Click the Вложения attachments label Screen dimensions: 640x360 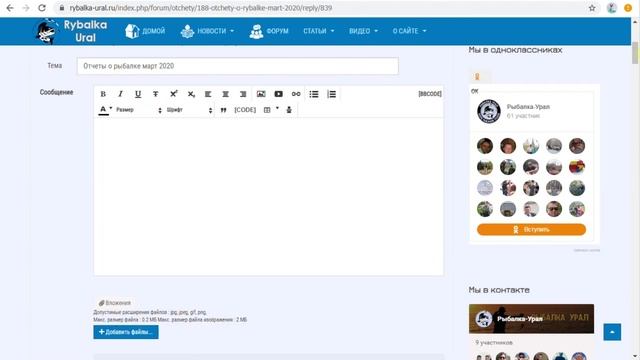coord(115,303)
